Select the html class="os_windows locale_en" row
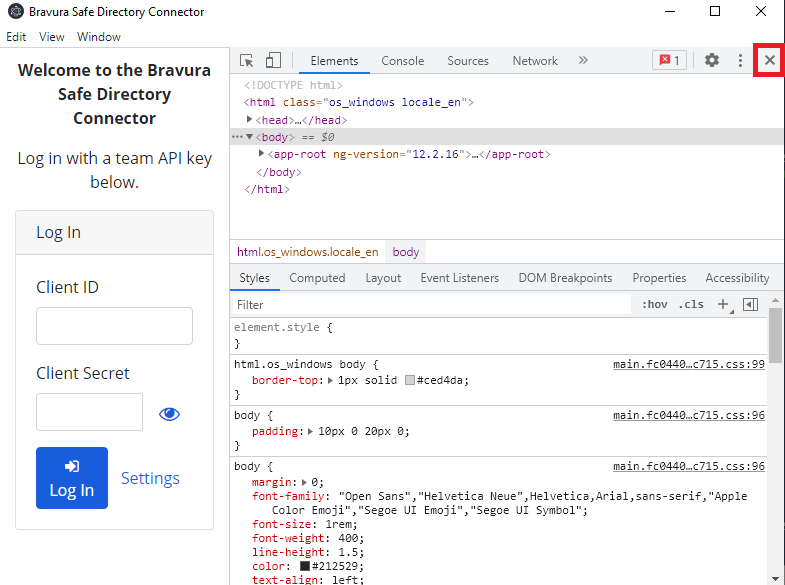This screenshot has width=785, height=585. [x=507, y=102]
